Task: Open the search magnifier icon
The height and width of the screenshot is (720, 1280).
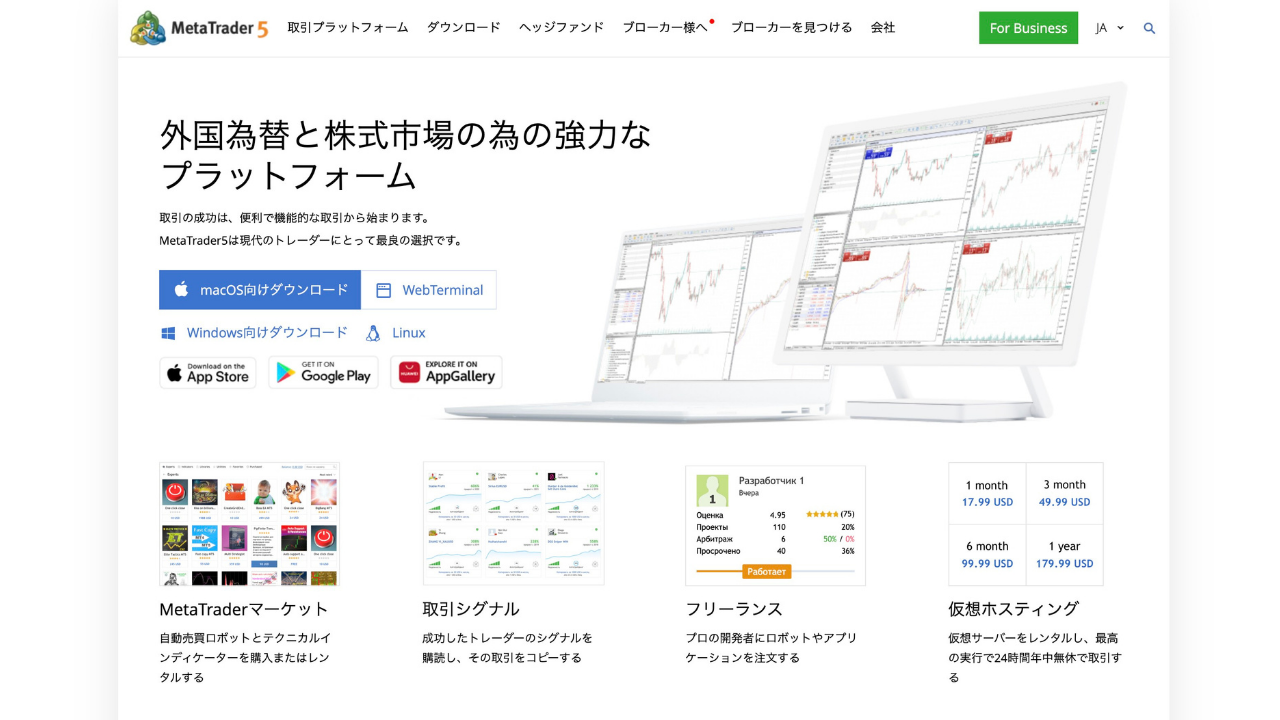Action: [x=1149, y=28]
